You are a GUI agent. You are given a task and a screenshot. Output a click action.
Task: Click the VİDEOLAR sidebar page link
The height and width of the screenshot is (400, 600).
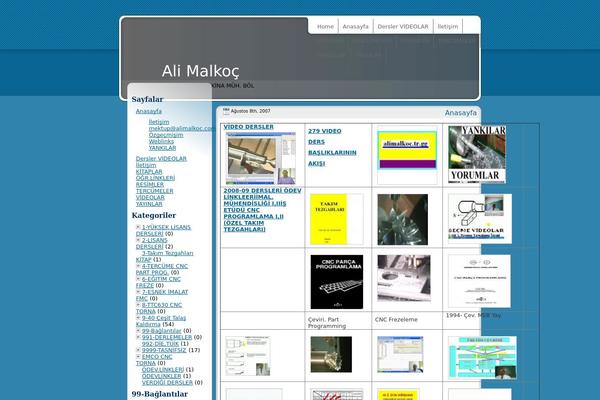click(x=150, y=198)
